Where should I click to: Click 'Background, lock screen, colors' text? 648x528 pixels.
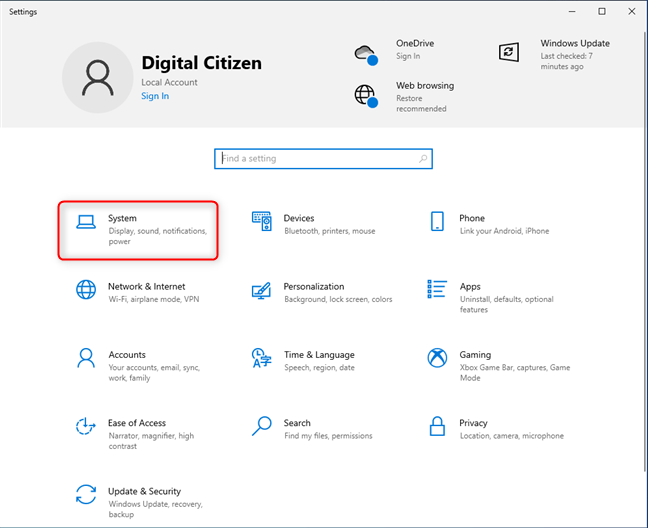(x=338, y=299)
